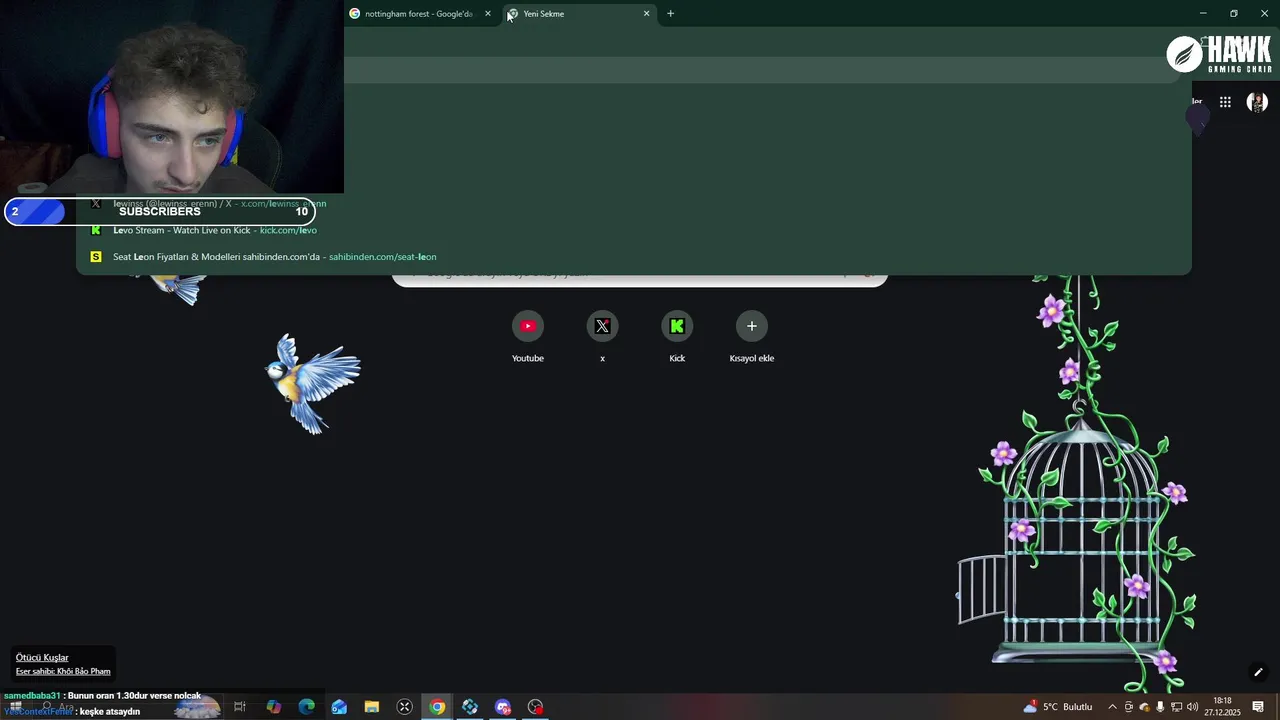Click the Kısayol ekle plus button
This screenshot has width=1280, height=720.
752,326
